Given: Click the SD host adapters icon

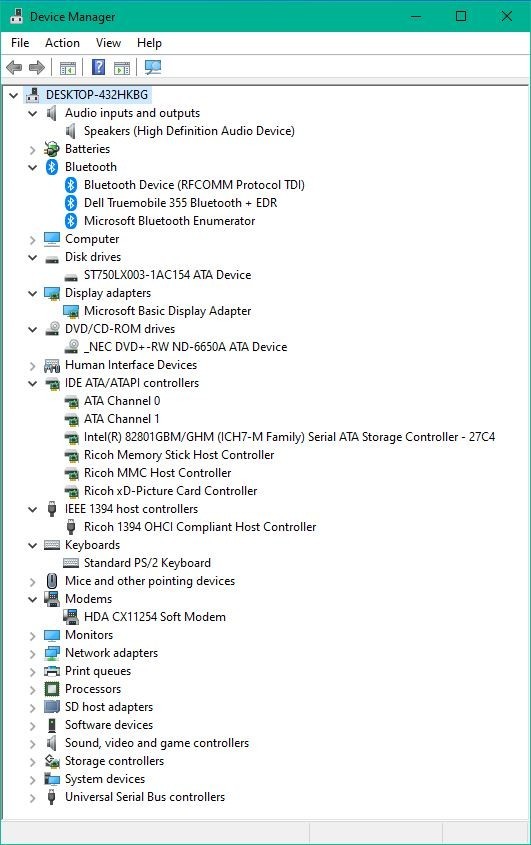Looking at the screenshot, I should (x=52, y=707).
